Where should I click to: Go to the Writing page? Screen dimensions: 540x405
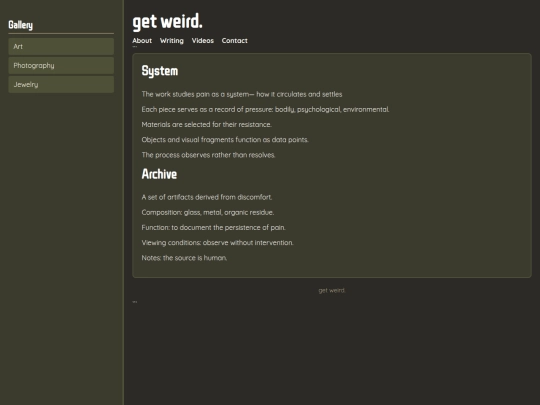(172, 41)
